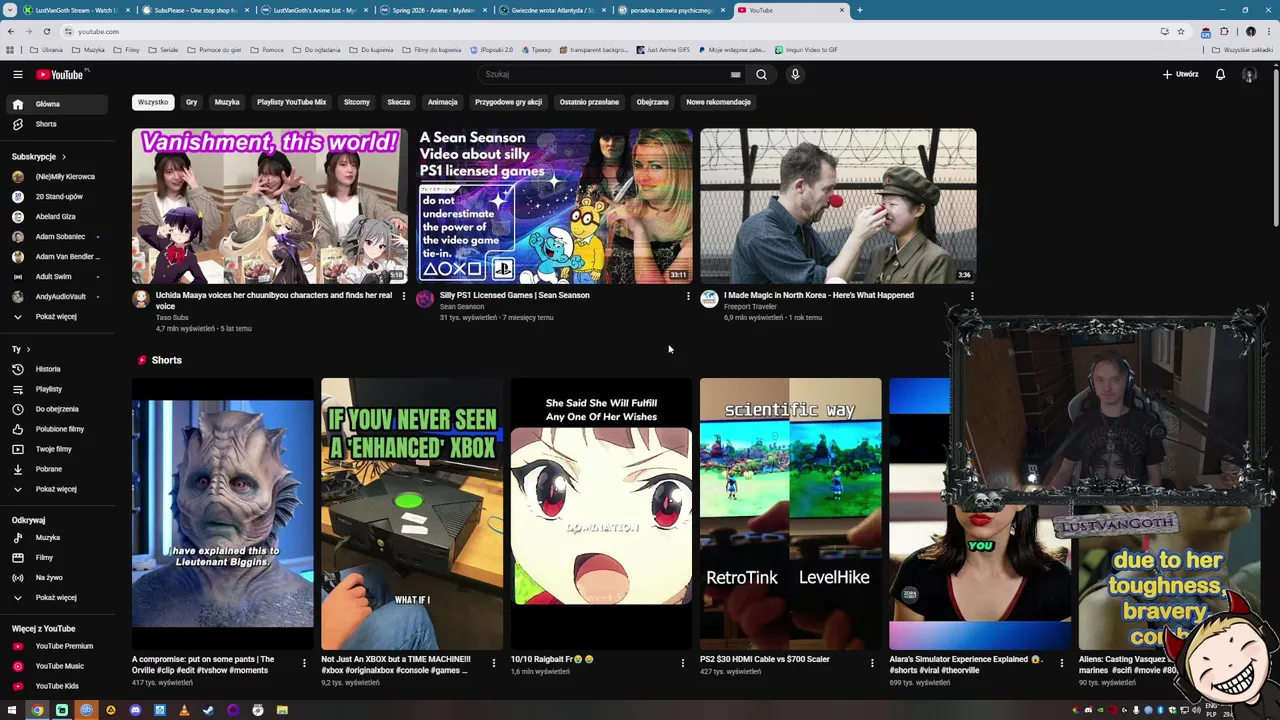The height and width of the screenshot is (720, 1280).
Task: Expand Pokaż więcej under Odkrywaj
Action: pyautogui.click(x=55, y=598)
